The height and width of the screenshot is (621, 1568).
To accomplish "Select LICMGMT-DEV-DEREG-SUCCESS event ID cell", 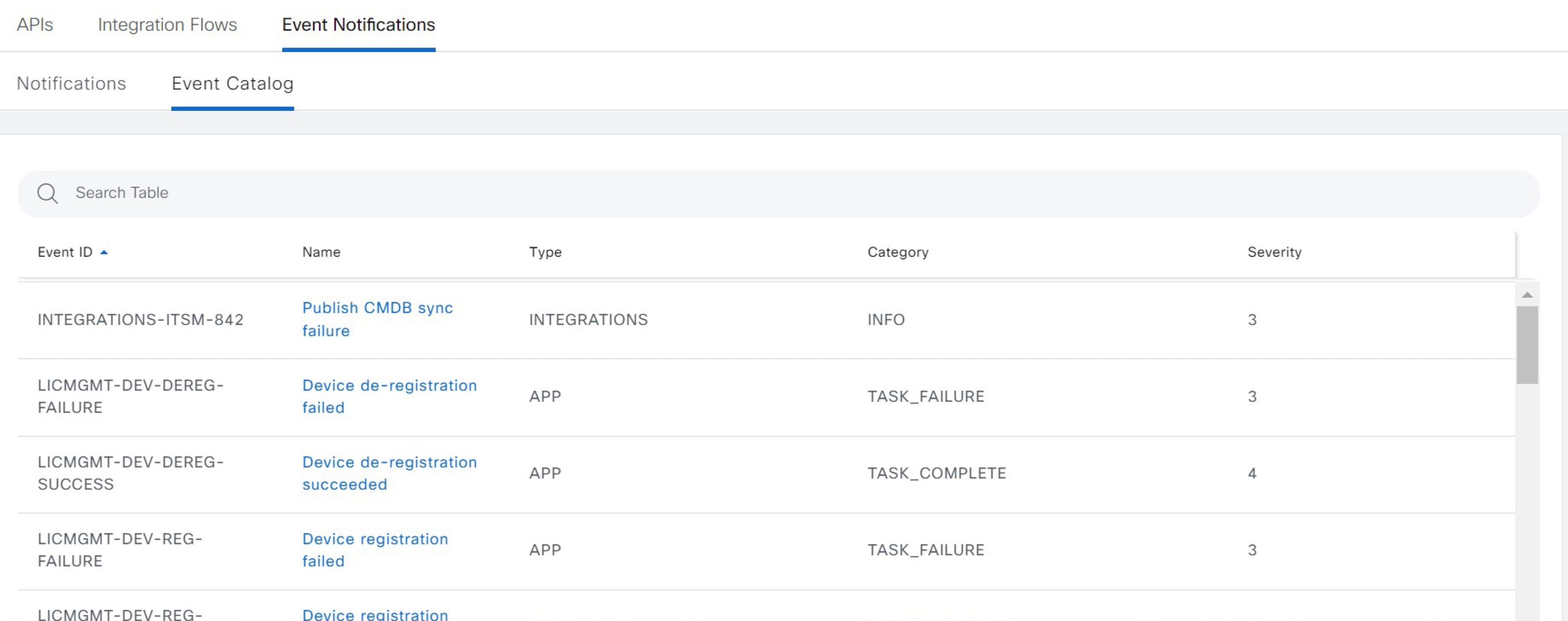I will point(130,473).
